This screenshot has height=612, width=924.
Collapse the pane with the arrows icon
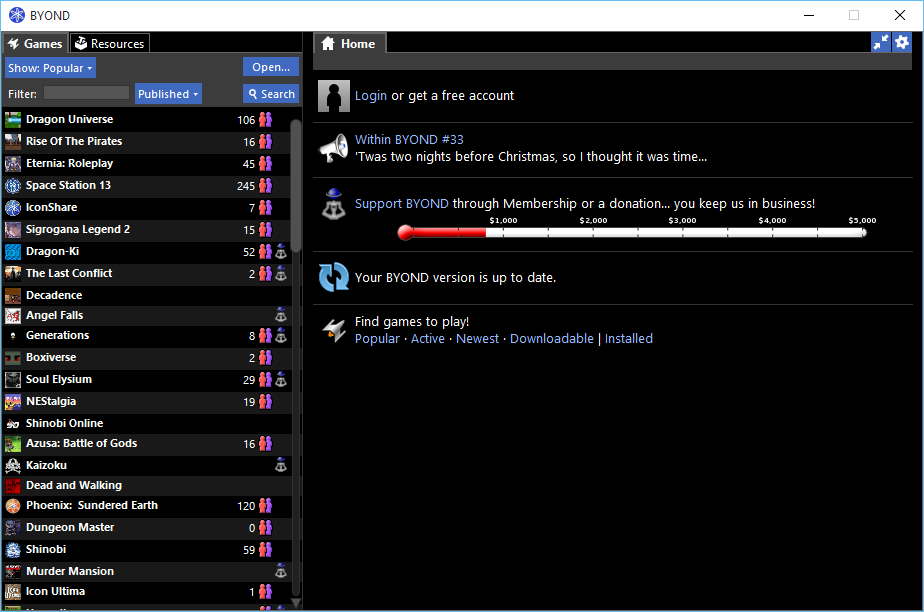pos(881,42)
